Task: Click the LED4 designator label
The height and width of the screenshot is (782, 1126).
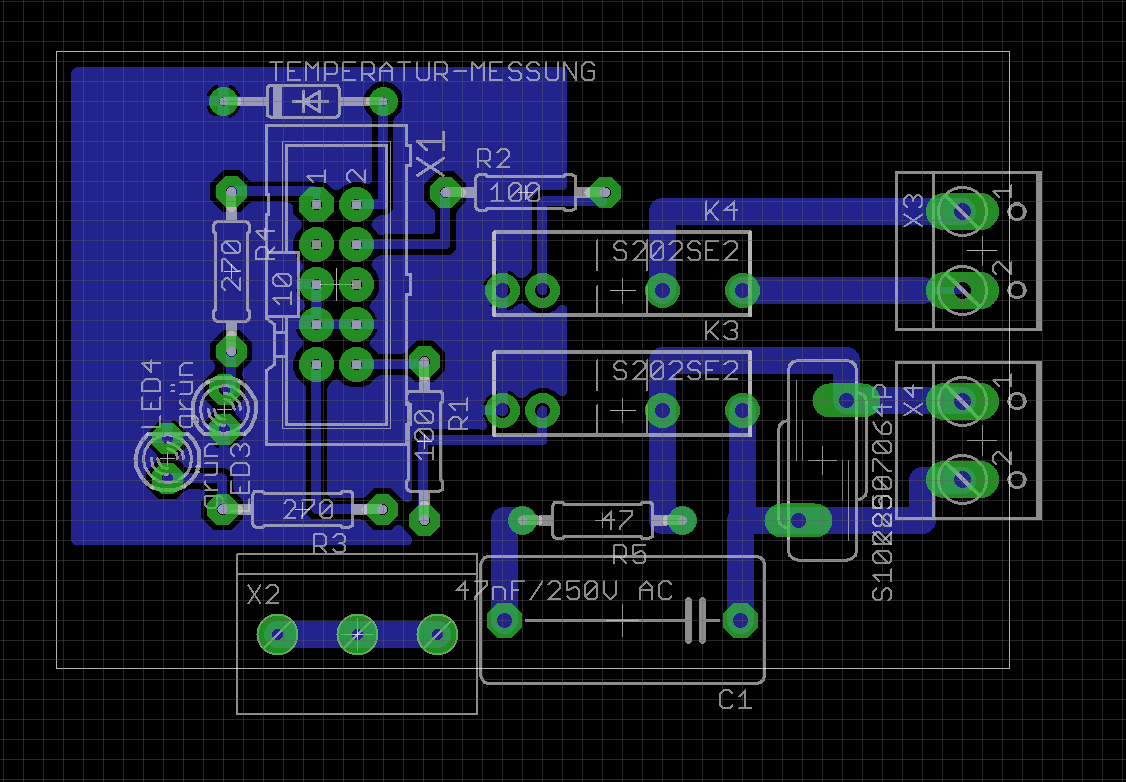Action: pos(153,396)
